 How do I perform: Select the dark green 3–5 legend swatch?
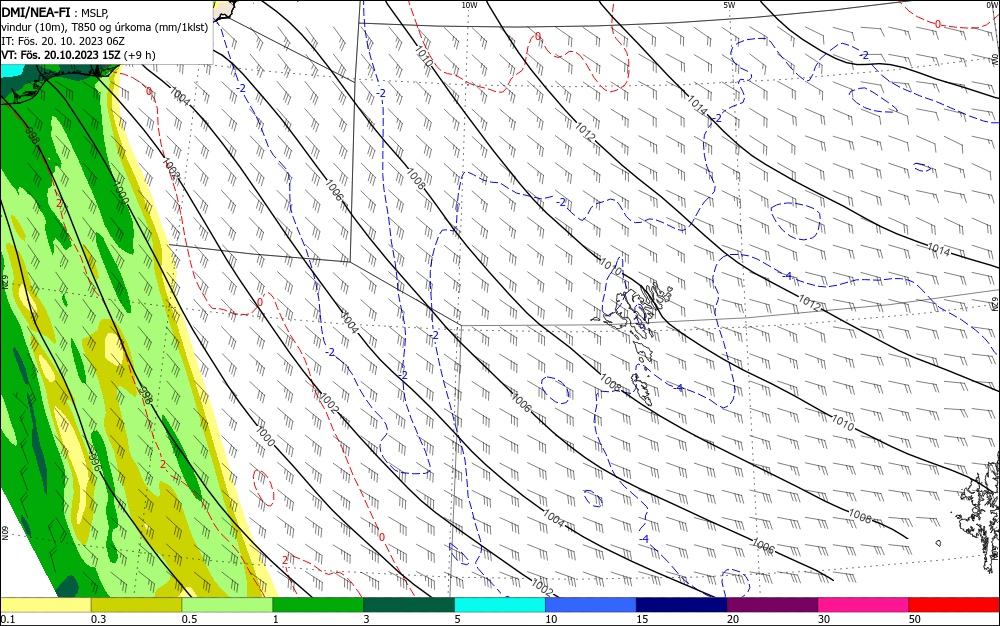tap(409, 605)
